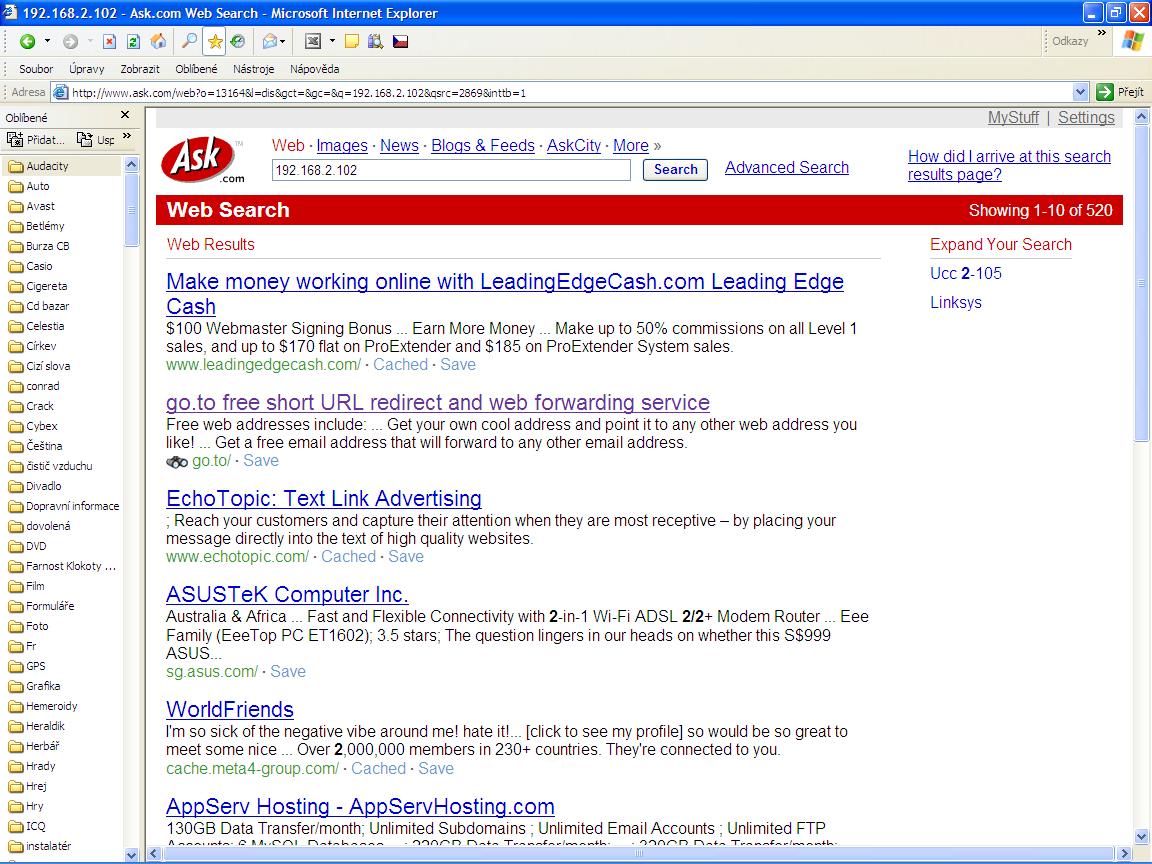The height and width of the screenshot is (864, 1152).
Task: Refresh the page with the green arrows icon
Action: pyautogui.click(x=133, y=42)
